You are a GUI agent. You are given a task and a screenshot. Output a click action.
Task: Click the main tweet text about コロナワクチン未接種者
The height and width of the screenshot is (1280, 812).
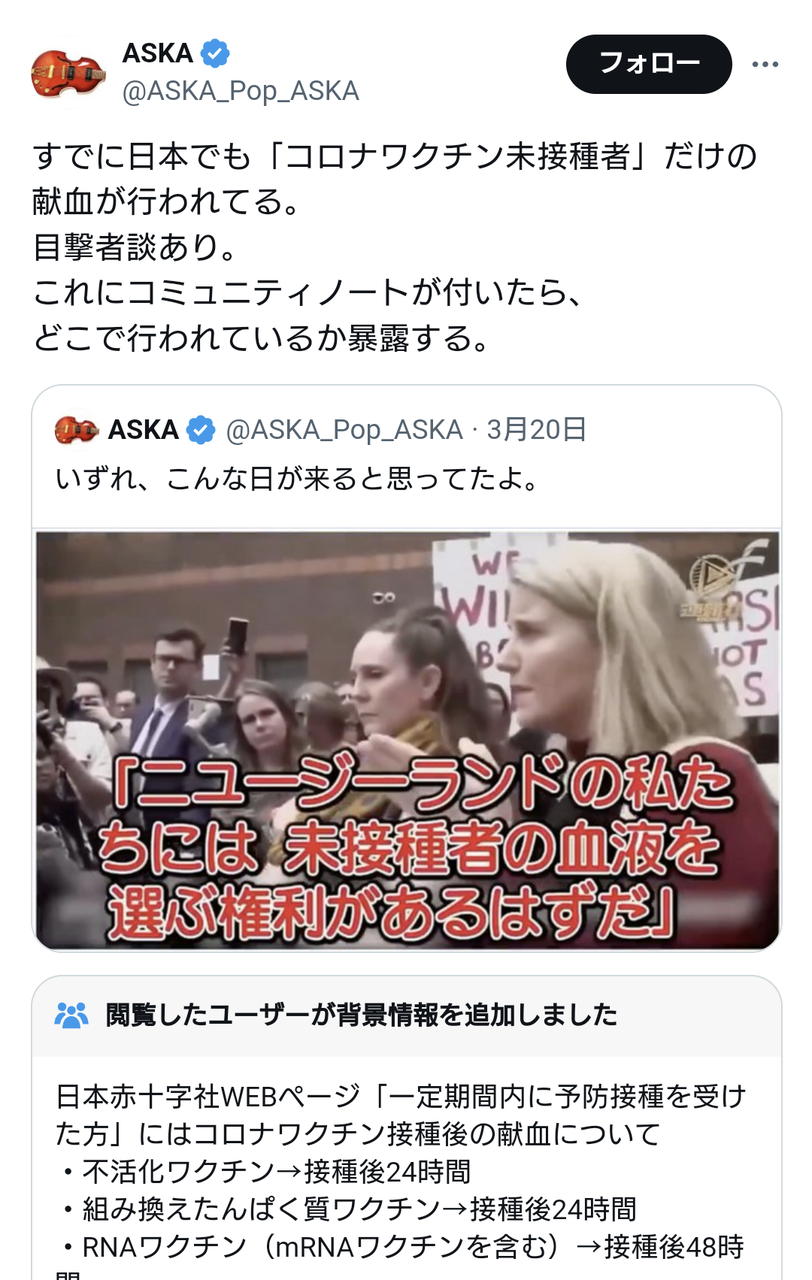(x=395, y=247)
